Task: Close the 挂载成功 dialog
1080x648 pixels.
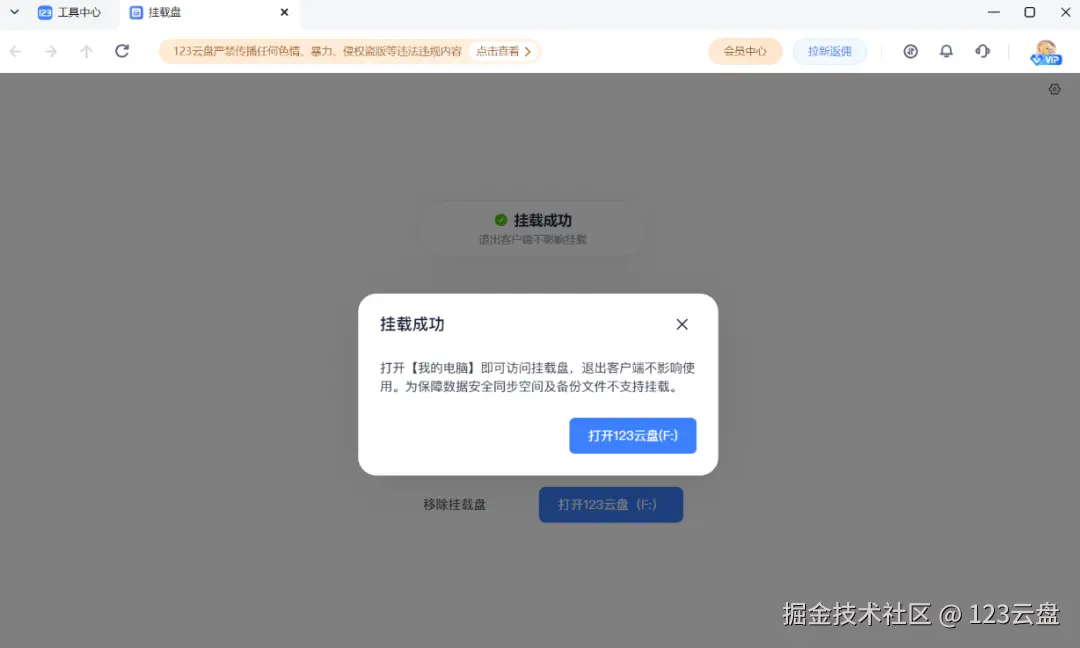Action: 682,324
